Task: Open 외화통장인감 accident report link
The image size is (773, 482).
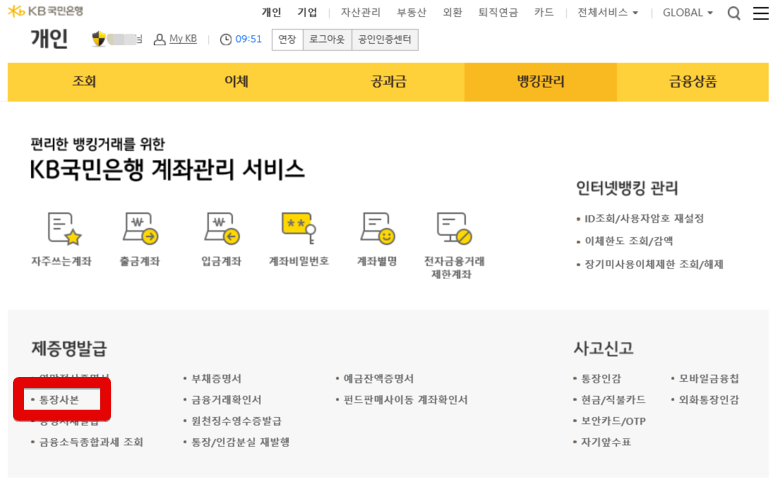Action: [709, 400]
